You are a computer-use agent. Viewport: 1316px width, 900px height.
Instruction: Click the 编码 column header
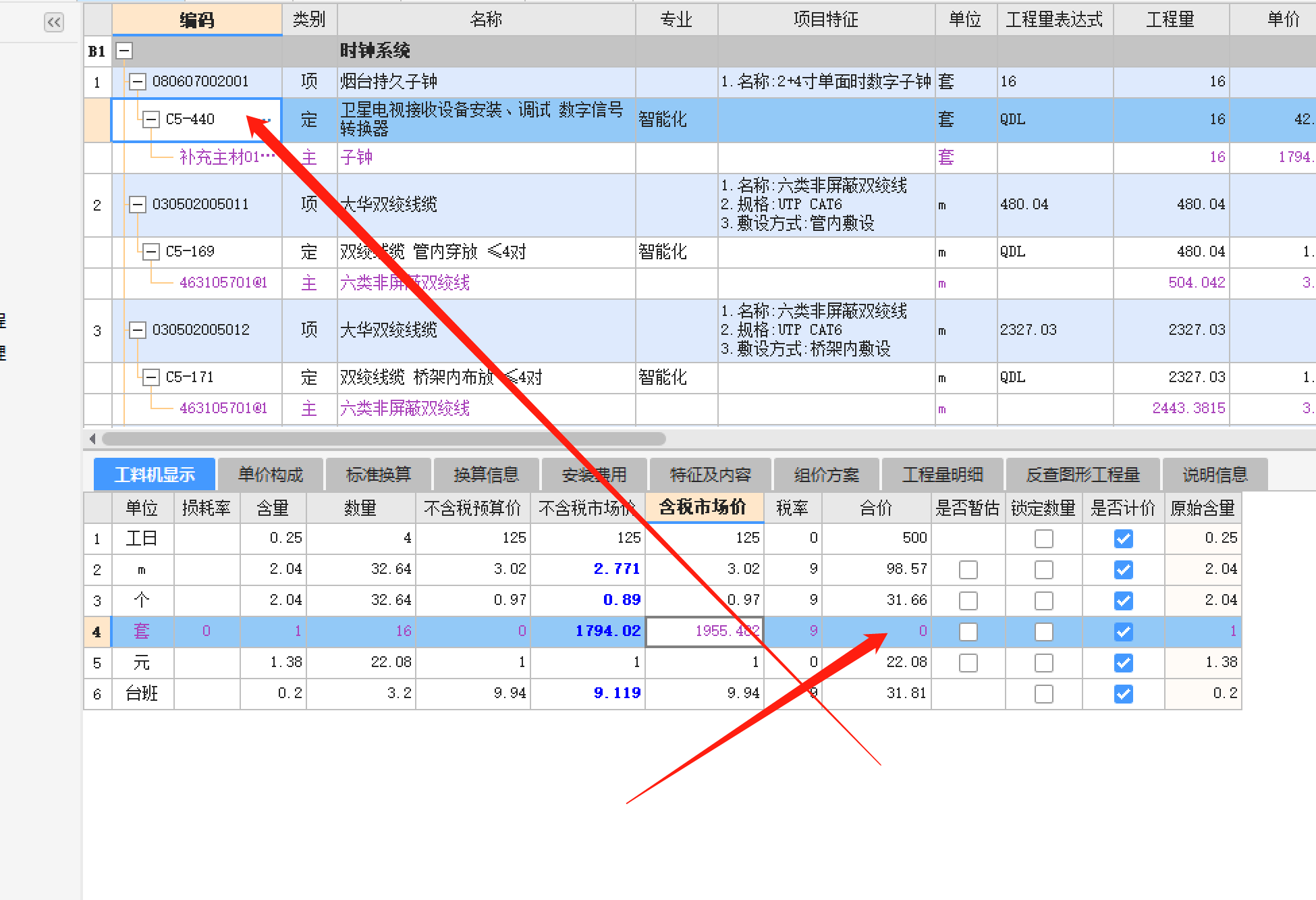pos(197,20)
